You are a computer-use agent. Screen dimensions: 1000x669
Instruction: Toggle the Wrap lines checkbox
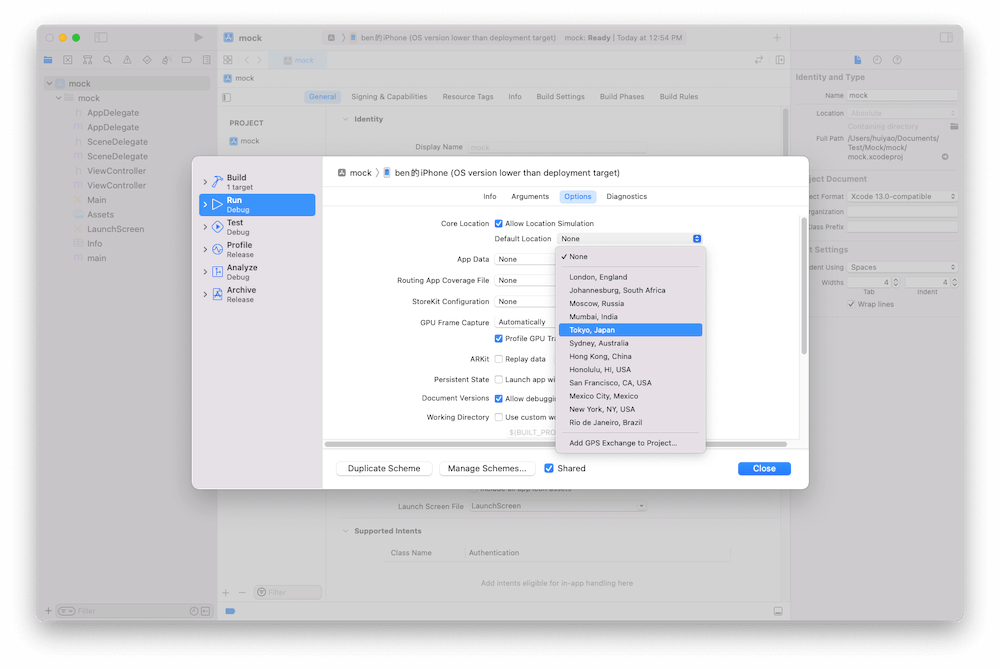click(x=851, y=304)
